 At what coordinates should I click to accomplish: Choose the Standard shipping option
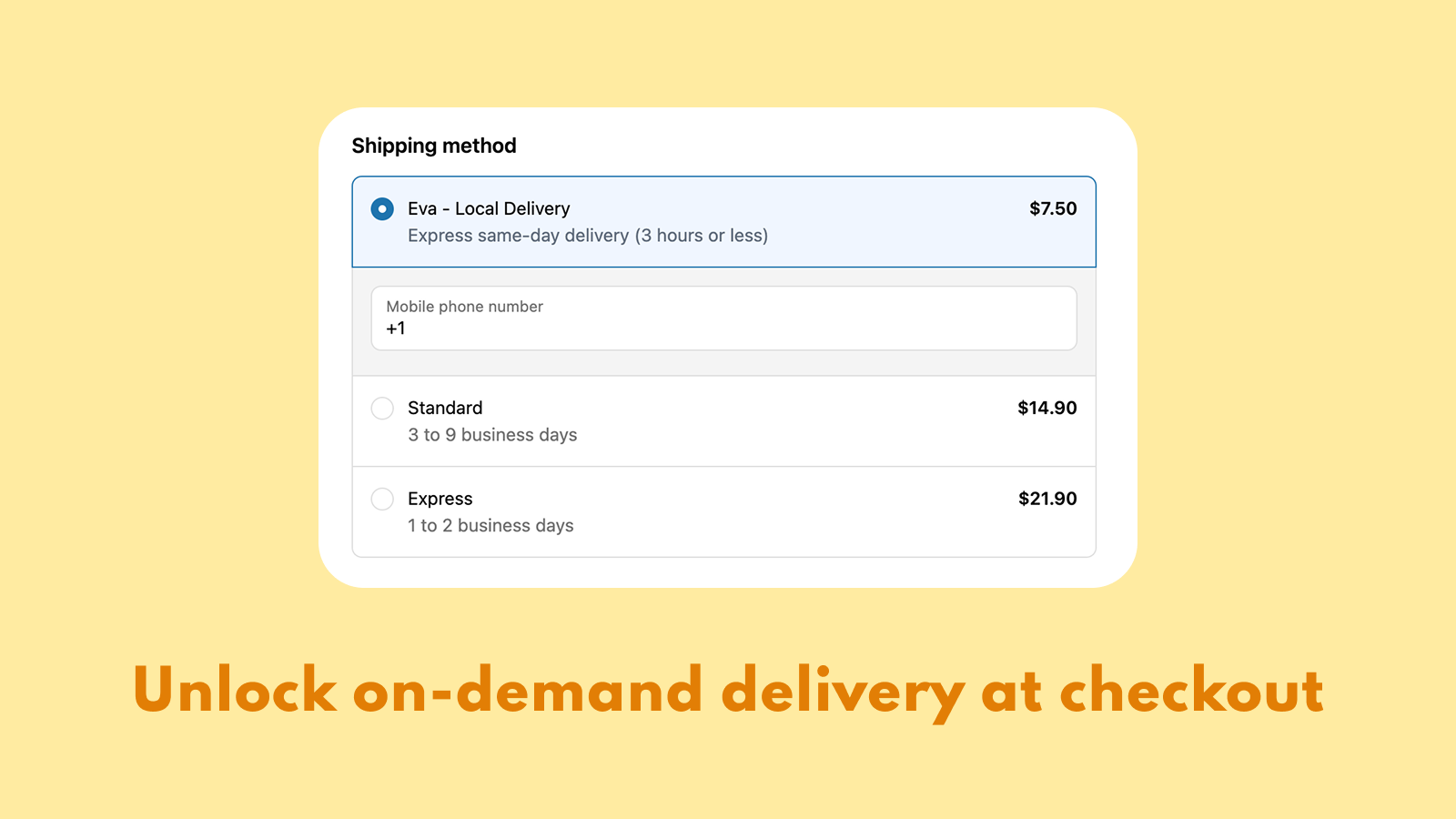tap(382, 409)
